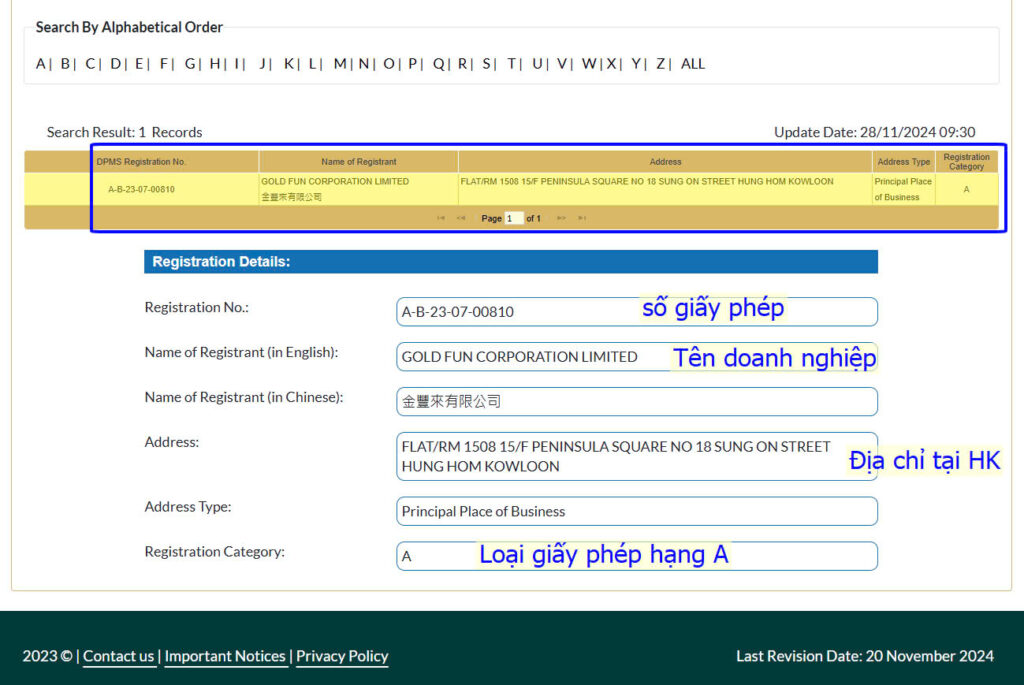Open the Privacy Policy footer link
1024x685 pixels.
[342, 656]
